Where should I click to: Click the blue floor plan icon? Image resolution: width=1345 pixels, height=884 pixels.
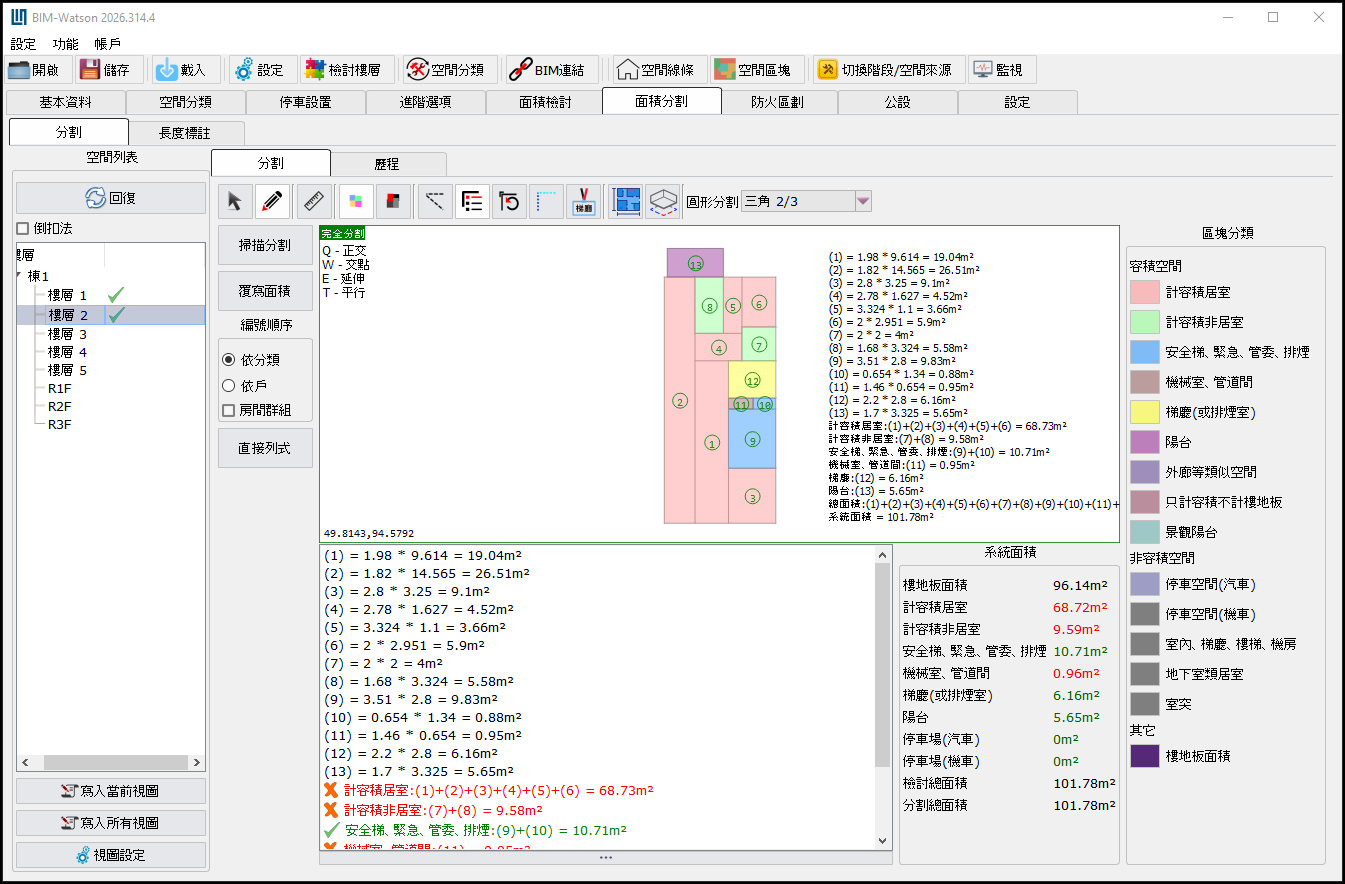[626, 202]
